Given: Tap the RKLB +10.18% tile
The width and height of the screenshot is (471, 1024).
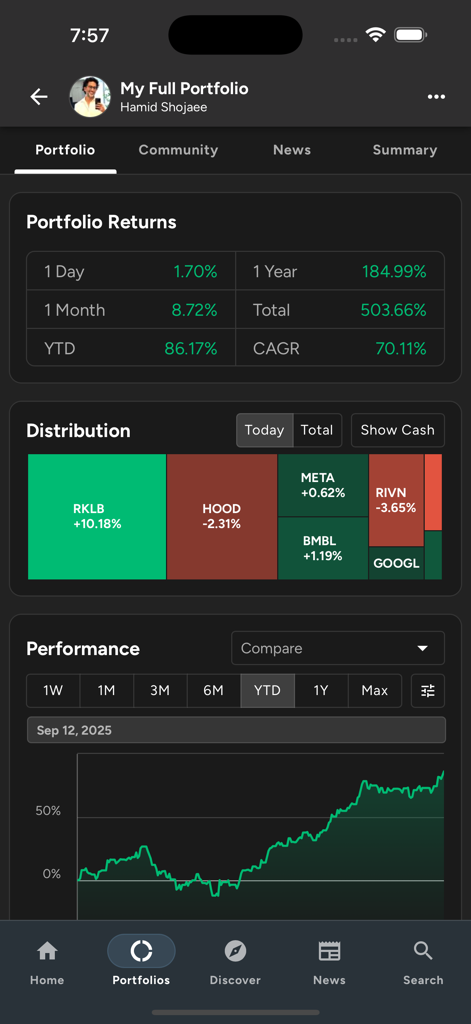Looking at the screenshot, I should [x=97, y=517].
